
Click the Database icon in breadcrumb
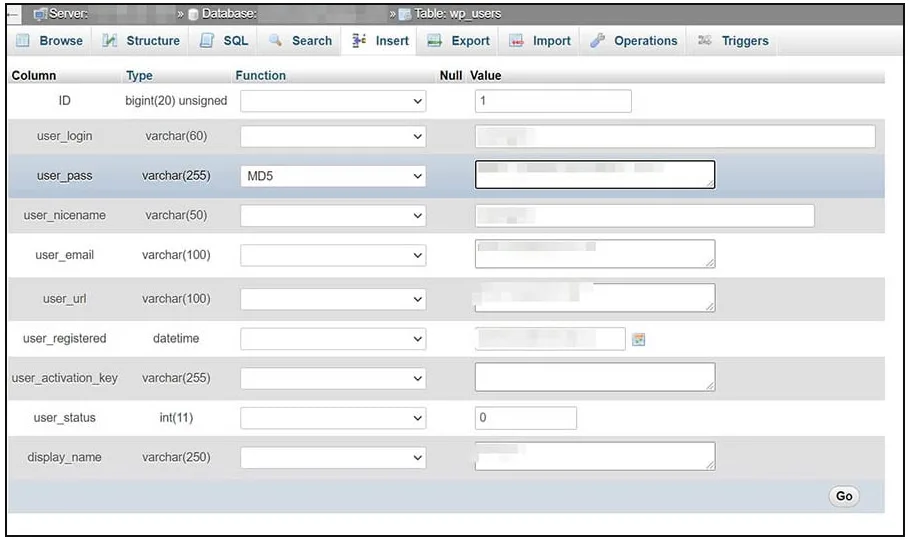pos(194,14)
